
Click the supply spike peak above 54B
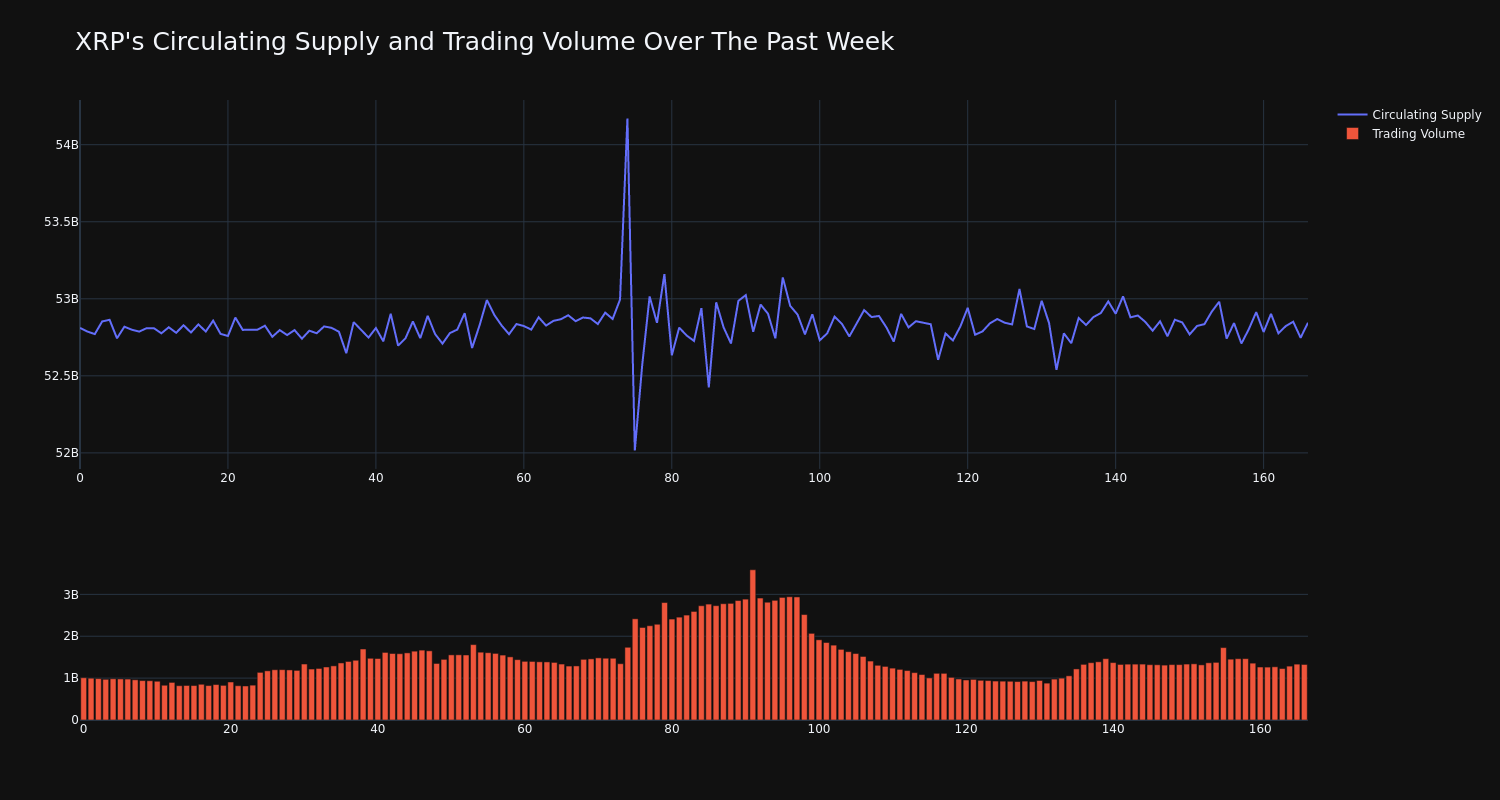pyautogui.click(x=627, y=120)
